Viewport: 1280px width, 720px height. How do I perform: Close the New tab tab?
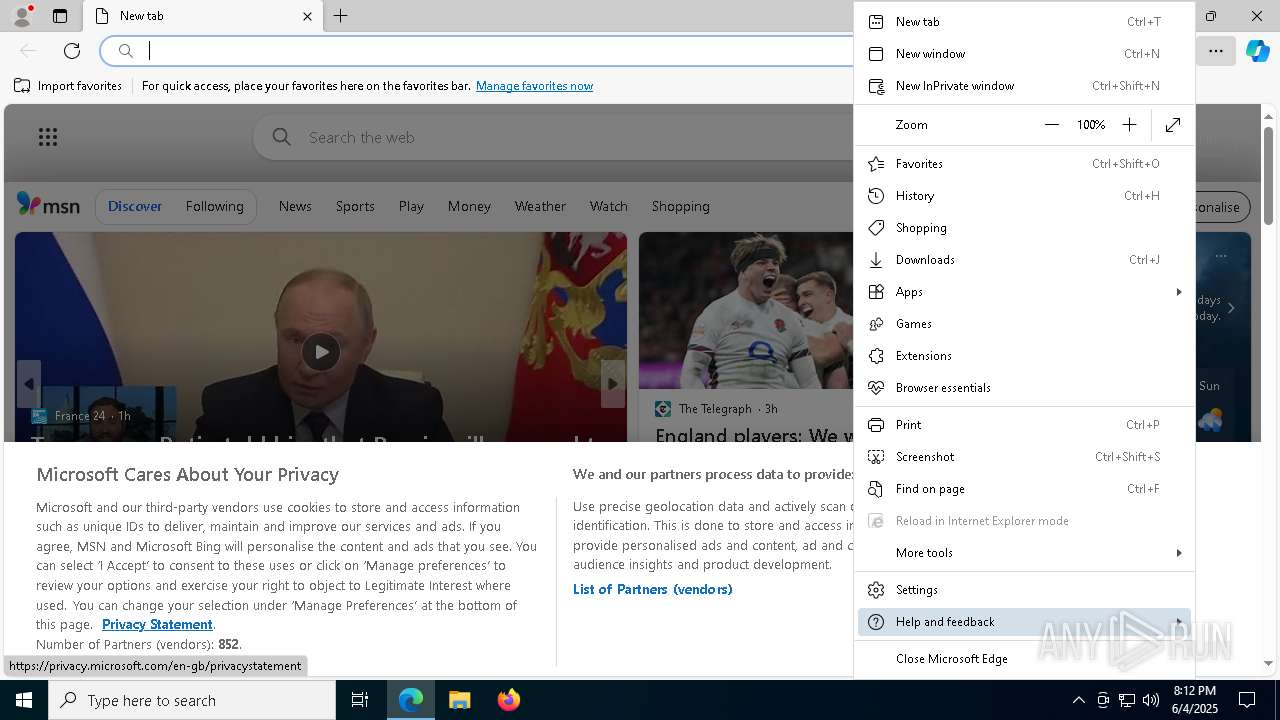[x=307, y=16]
